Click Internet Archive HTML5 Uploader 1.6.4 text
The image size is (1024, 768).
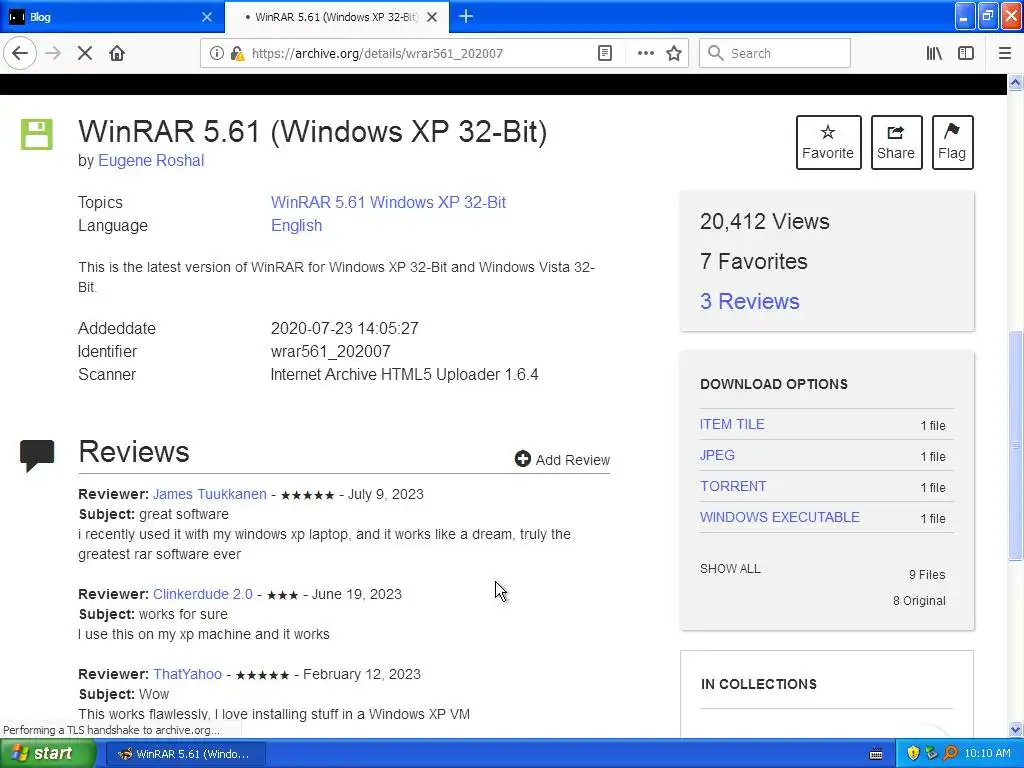(404, 375)
